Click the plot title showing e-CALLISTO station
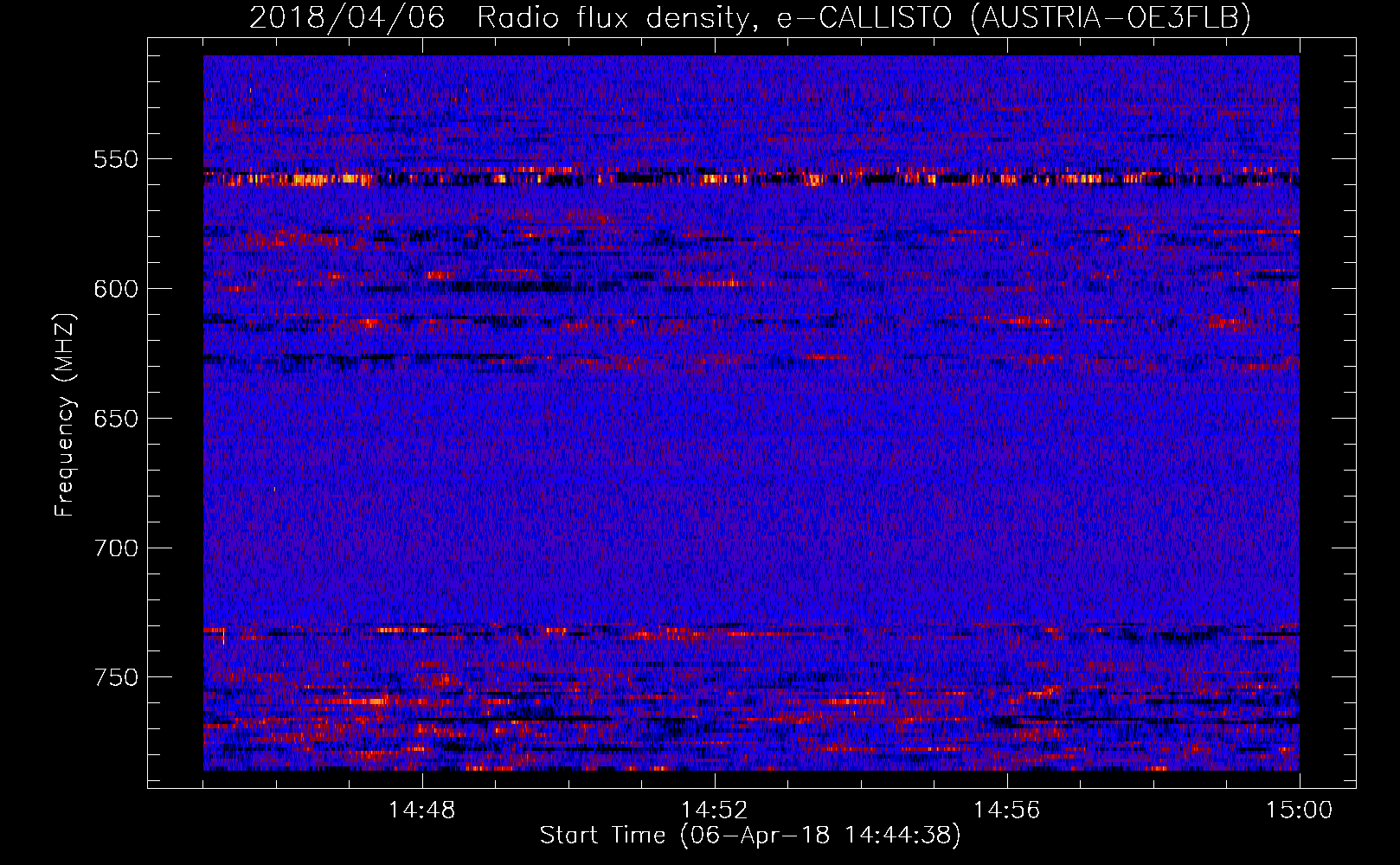The width and height of the screenshot is (1400, 865). (750, 17)
